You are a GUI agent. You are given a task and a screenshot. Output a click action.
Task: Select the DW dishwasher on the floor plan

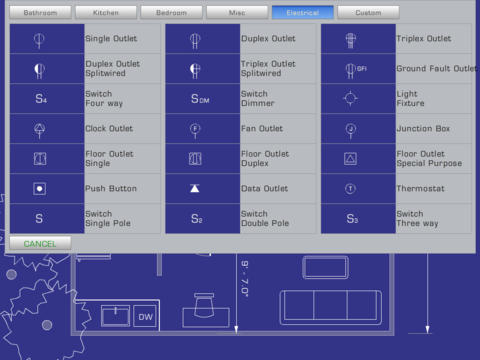click(145, 316)
